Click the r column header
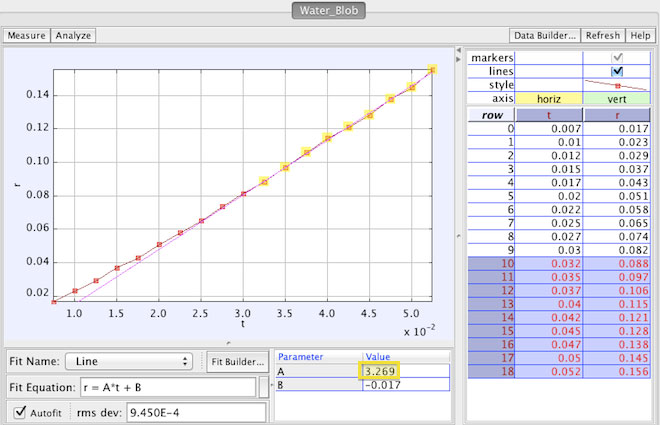Image resolution: width=660 pixels, height=425 pixels. (617, 114)
